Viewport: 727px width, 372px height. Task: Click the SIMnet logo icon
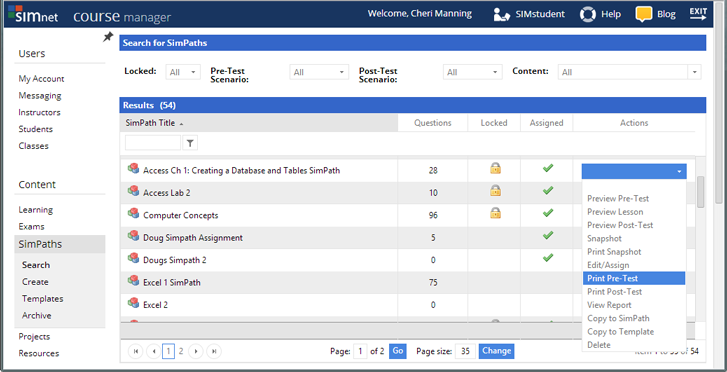[x=33, y=14]
